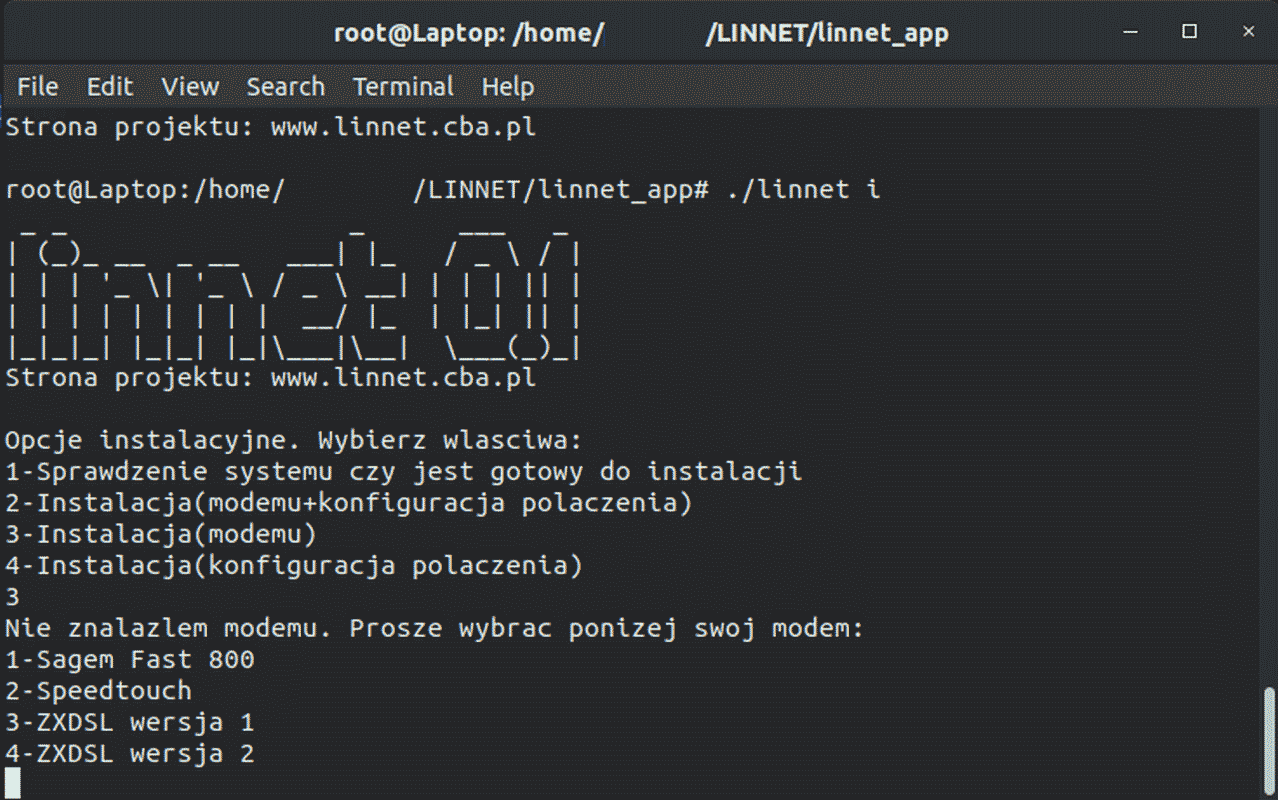Minimize the terminal window

pyautogui.click(x=1131, y=33)
